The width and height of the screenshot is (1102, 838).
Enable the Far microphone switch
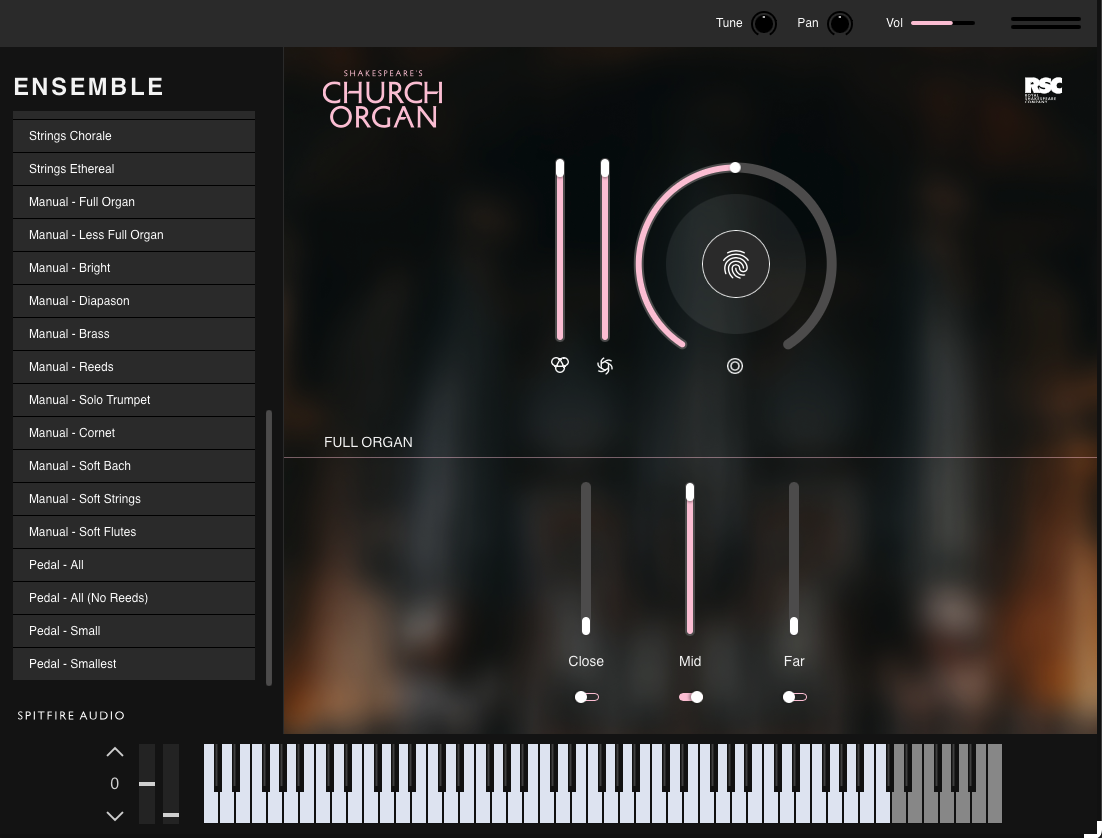pos(795,697)
